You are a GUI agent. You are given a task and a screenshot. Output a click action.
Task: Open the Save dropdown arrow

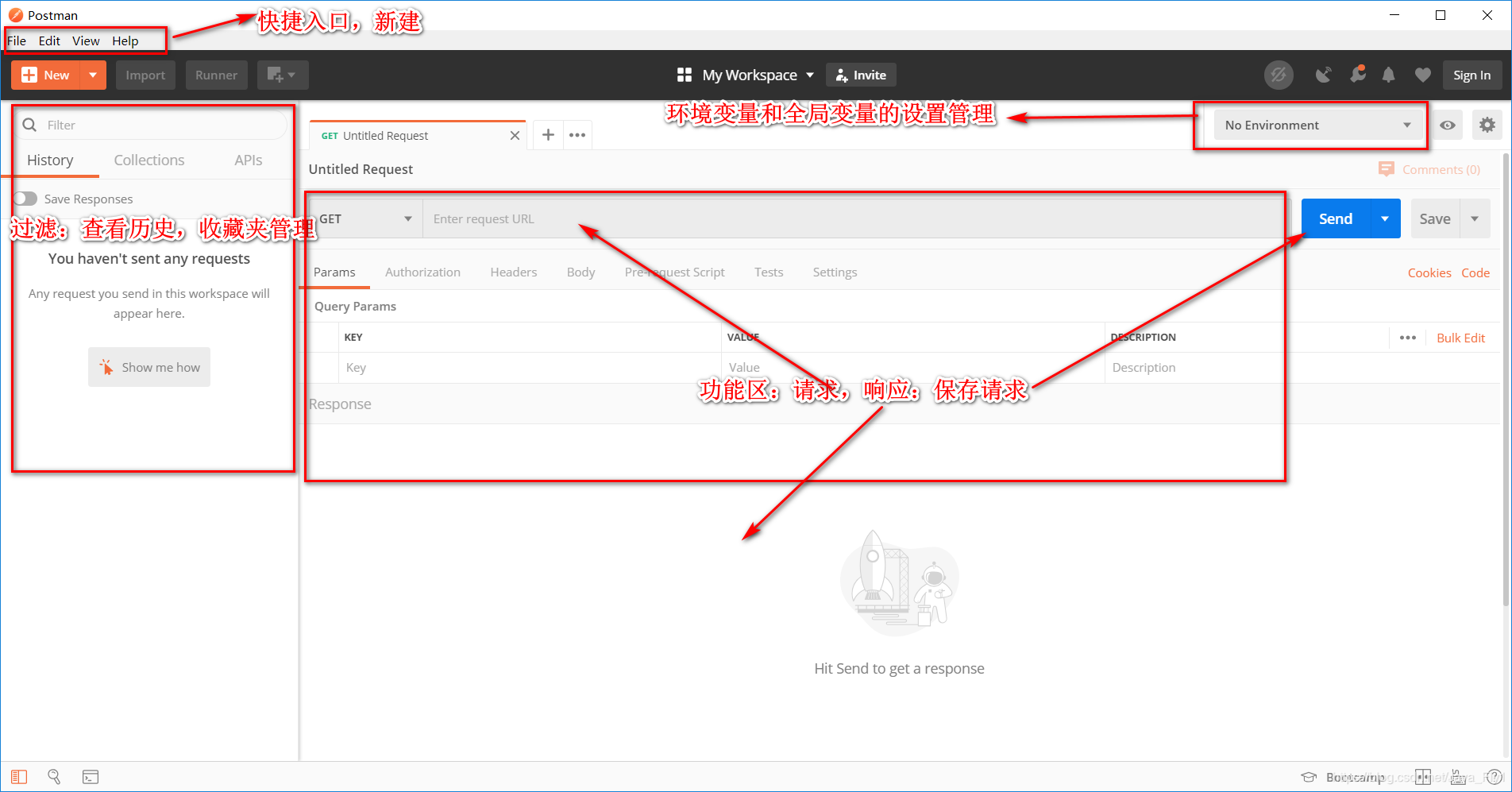pyautogui.click(x=1475, y=218)
